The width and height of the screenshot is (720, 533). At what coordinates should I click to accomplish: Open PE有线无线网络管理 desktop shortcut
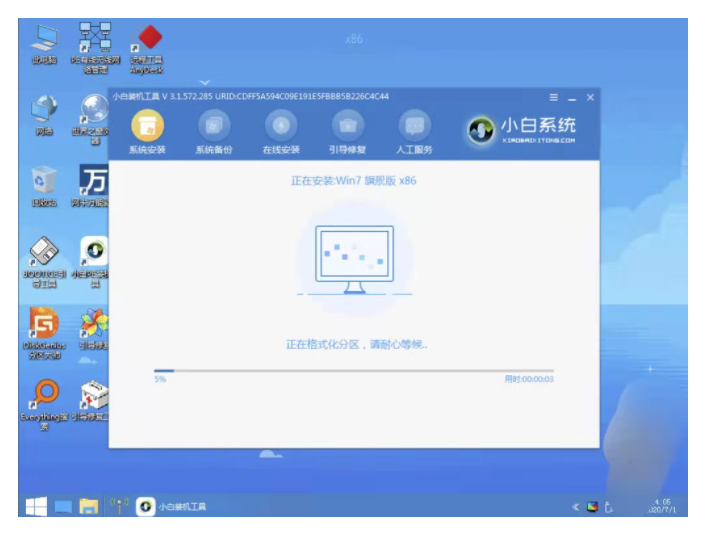pyautogui.click(x=95, y=48)
